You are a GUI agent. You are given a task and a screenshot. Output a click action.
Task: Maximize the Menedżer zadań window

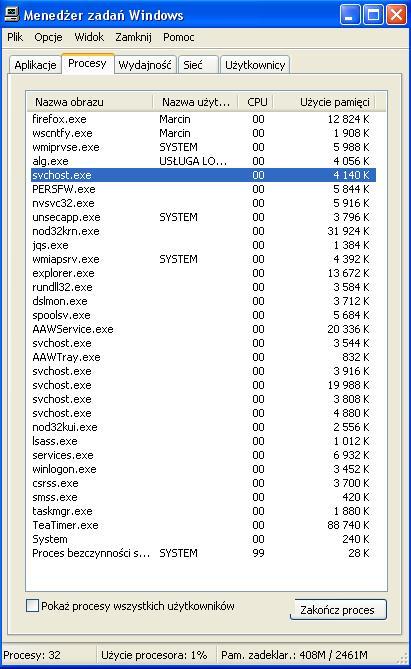373,15
